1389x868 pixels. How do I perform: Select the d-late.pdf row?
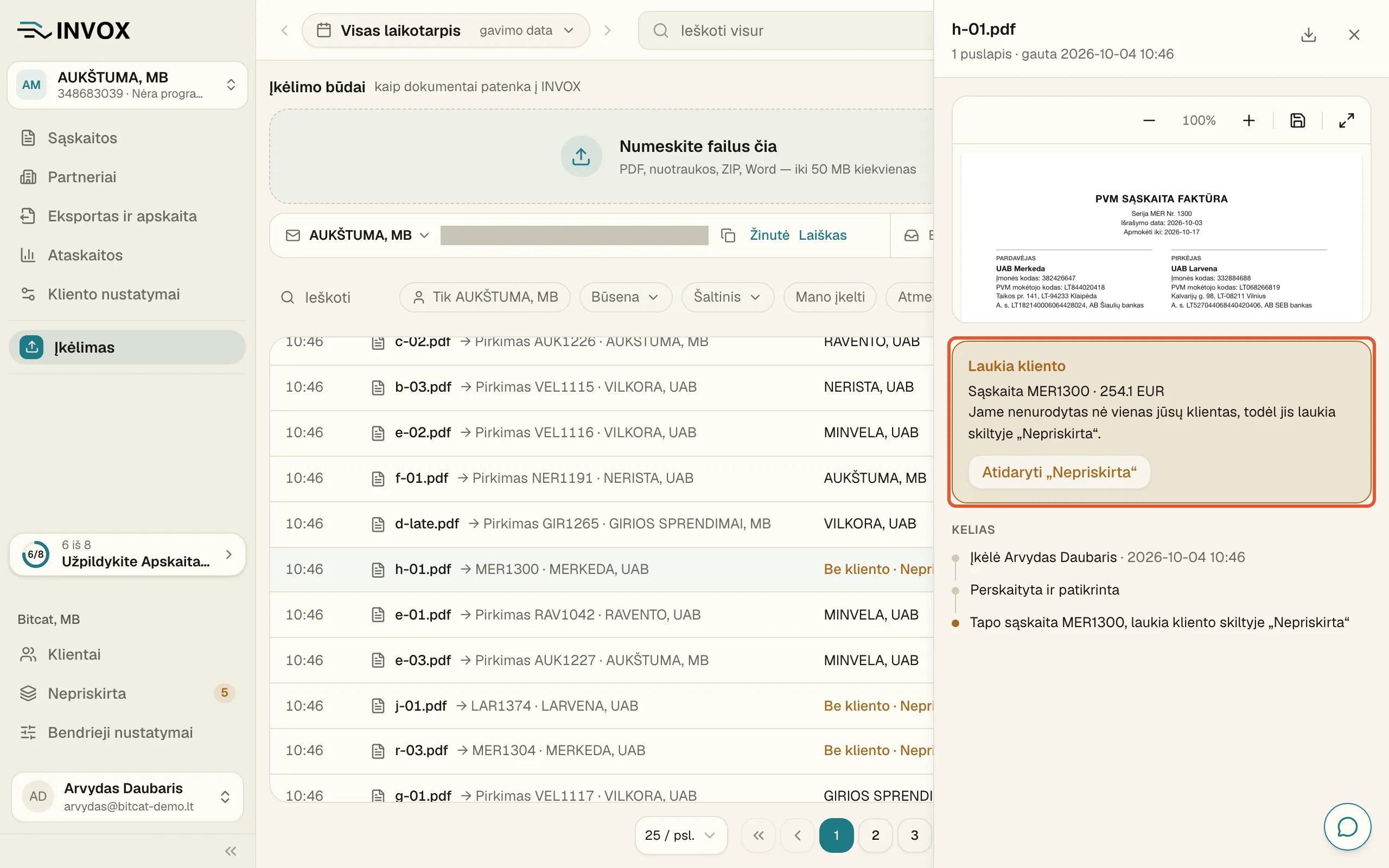(x=602, y=524)
